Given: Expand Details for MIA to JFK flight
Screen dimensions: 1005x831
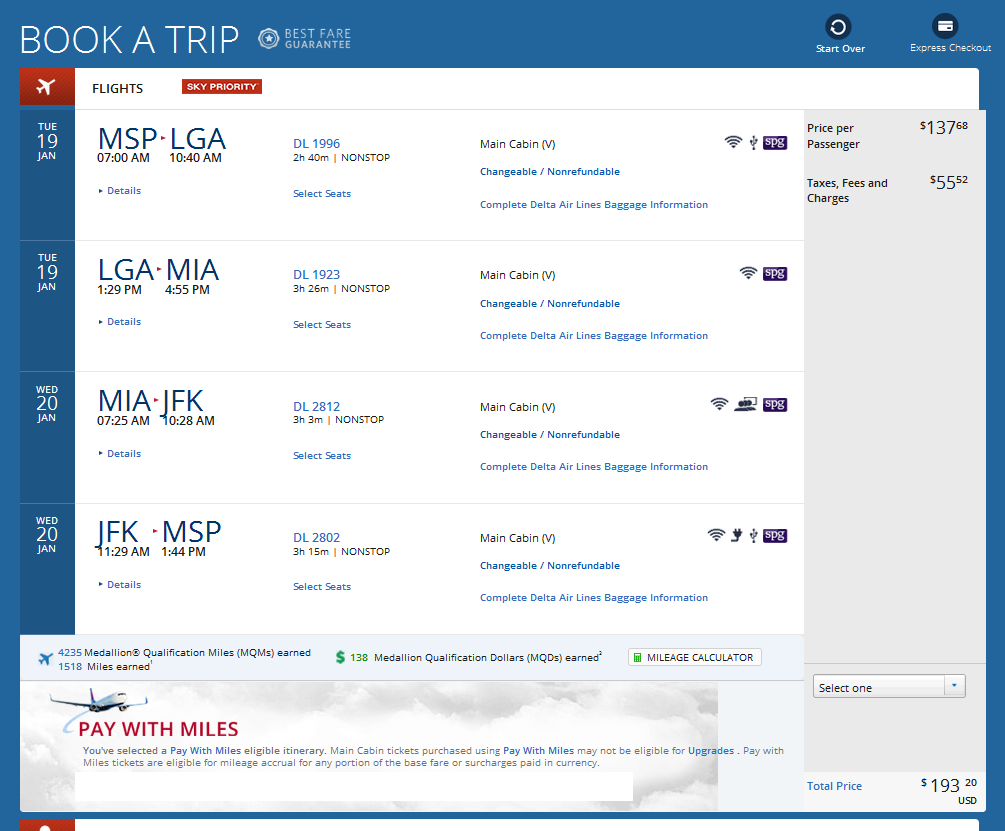Looking at the screenshot, I should [x=120, y=454].
